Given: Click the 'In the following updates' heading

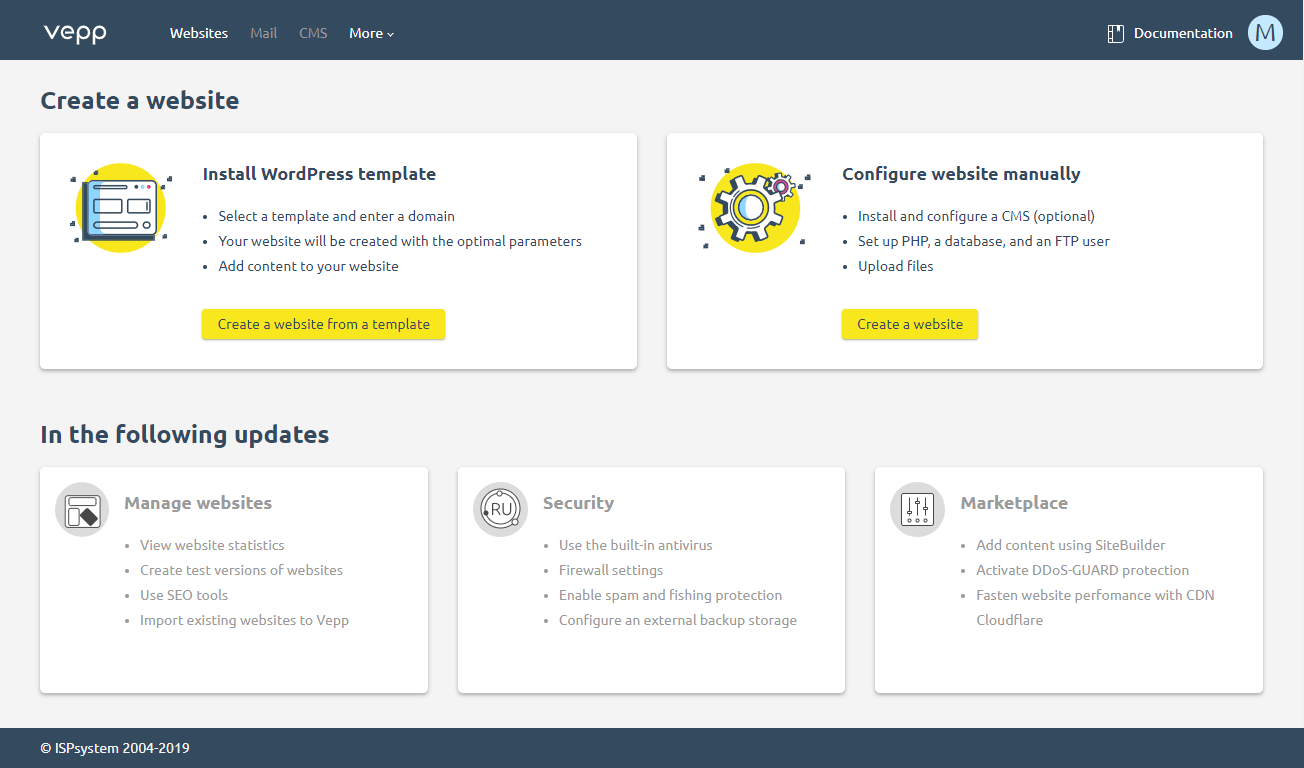Looking at the screenshot, I should click(185, 434).
